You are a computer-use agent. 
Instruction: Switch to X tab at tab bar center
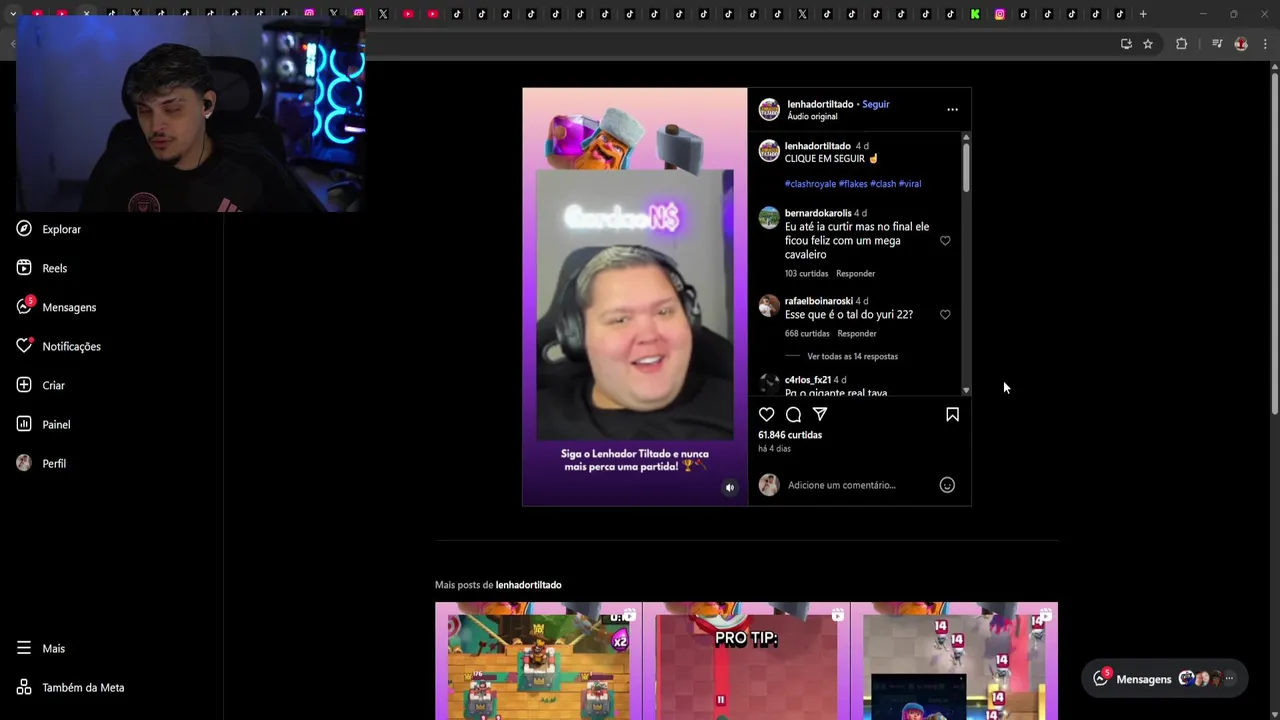pyautogui.click(x=803, y=14)
